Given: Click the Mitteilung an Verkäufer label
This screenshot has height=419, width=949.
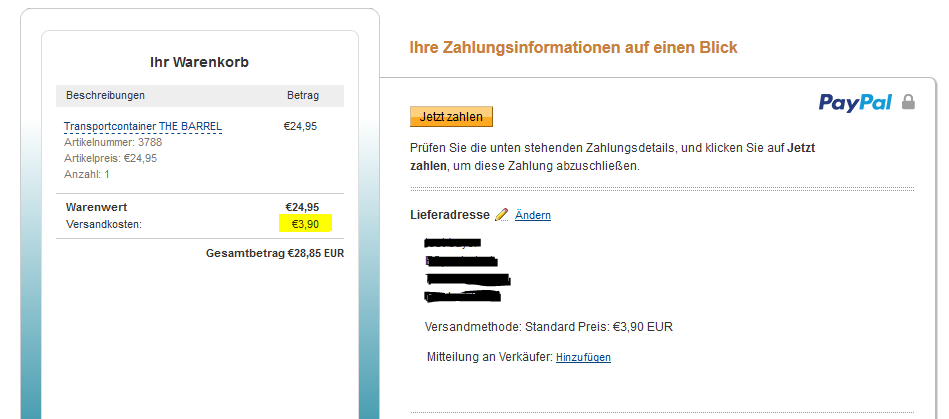Looking at the screenshot, I should [489, 357].
